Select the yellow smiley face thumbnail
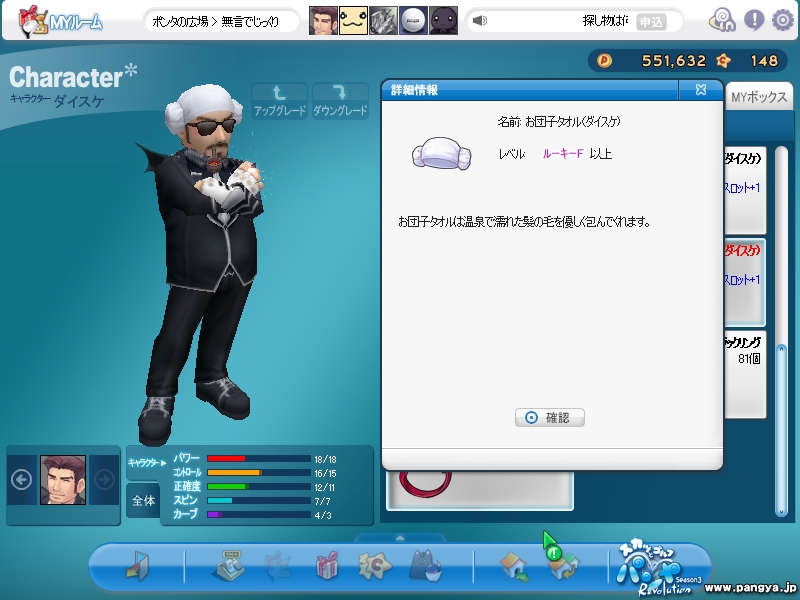The height and width of the screenshot is (600, 800). pos(353,21)
